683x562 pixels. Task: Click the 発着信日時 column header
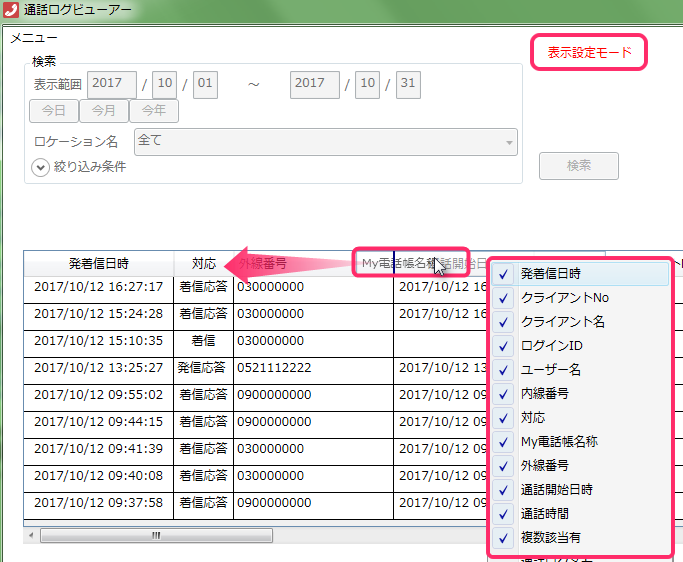(98, 264)
